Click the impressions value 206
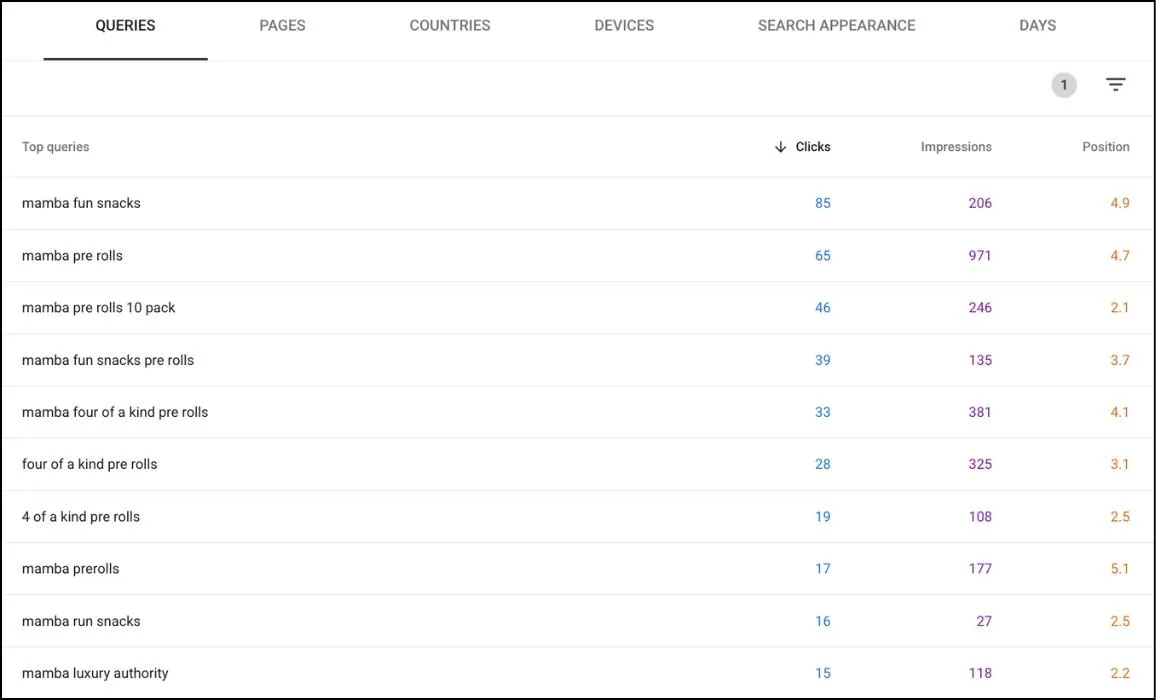1156x700 pixels. (x=980, y=203)
